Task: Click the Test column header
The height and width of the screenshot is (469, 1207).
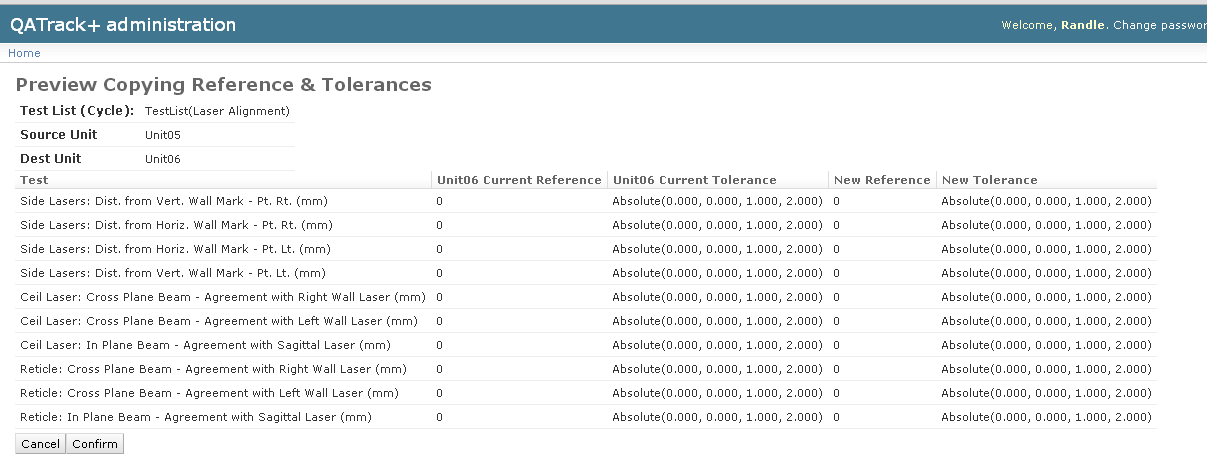Action: [34, 180]
